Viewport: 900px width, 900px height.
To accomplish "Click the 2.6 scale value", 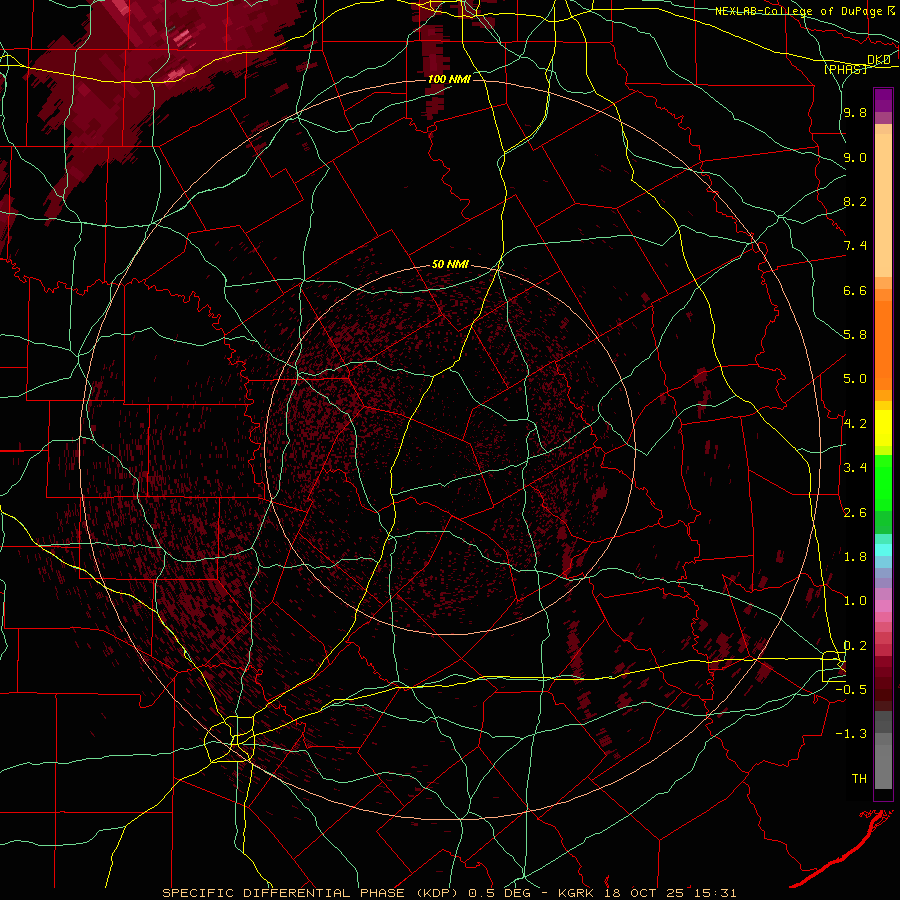I will coord(855,513).
